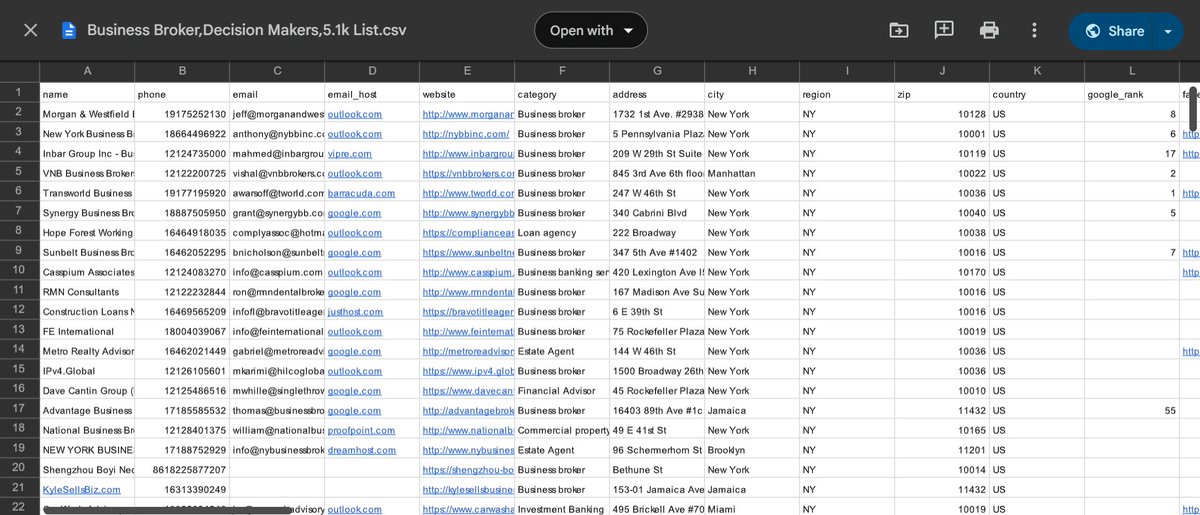Select phone cell 19175252130

point(182,114)
